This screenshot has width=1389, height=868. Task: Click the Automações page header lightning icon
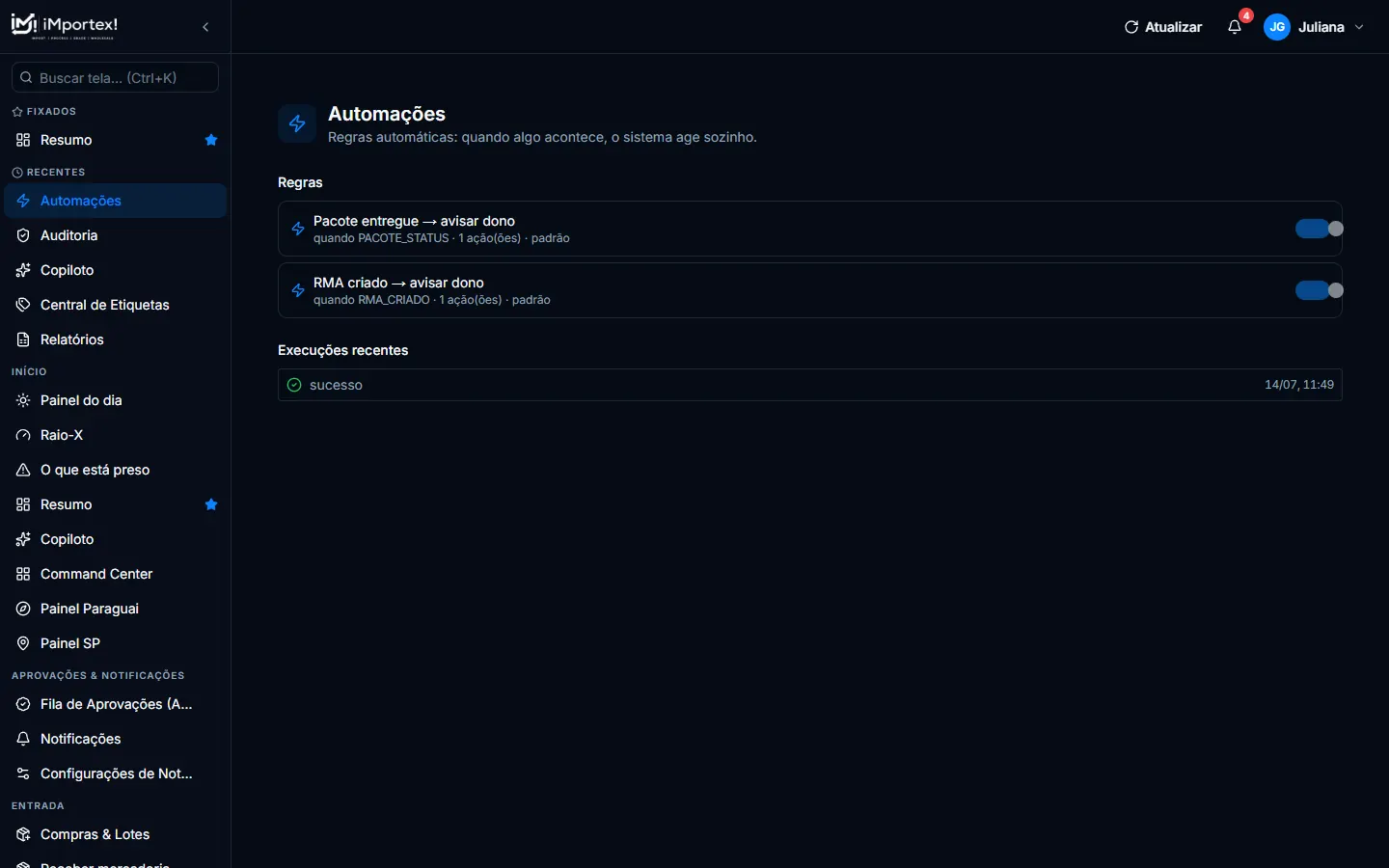pos(297,123)
